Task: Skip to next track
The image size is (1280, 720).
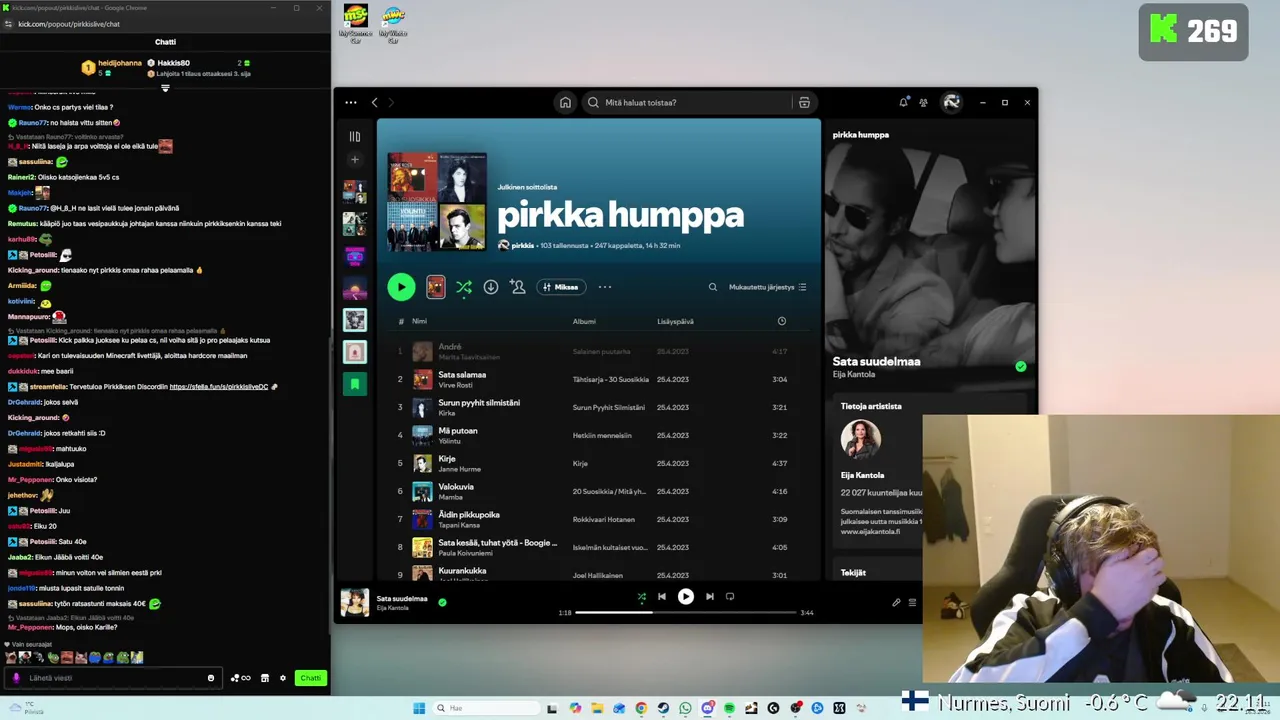Action: pyautogui.click(x=710, y=596)
